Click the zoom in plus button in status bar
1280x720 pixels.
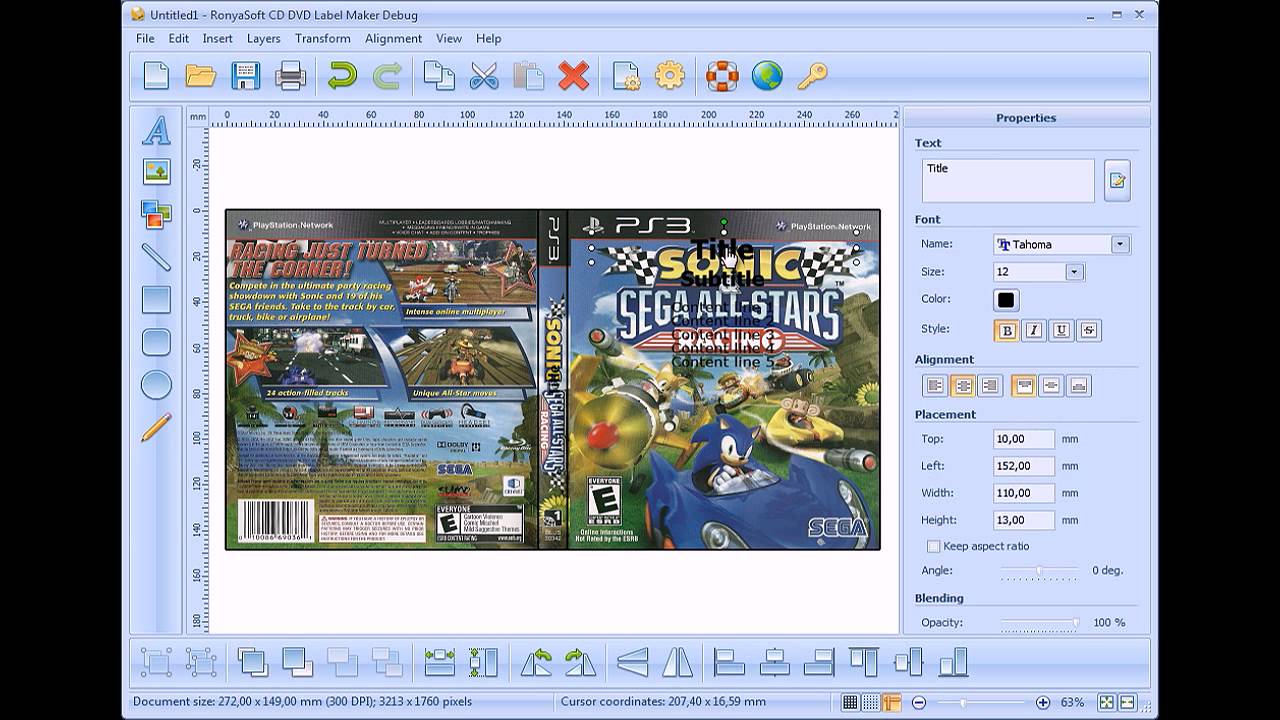click(1043, 702)
